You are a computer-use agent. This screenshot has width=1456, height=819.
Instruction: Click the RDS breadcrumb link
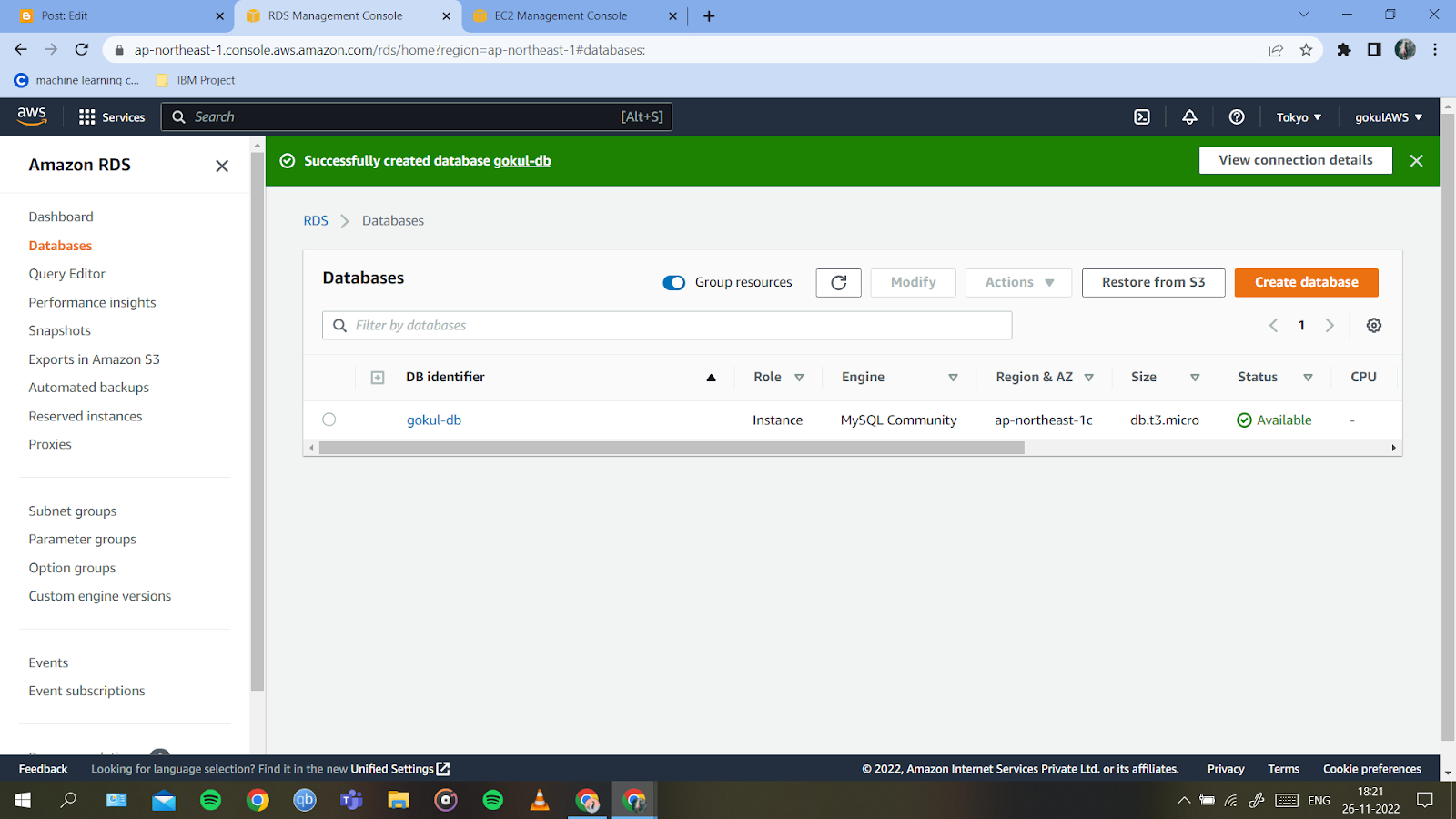click(316, 221)
